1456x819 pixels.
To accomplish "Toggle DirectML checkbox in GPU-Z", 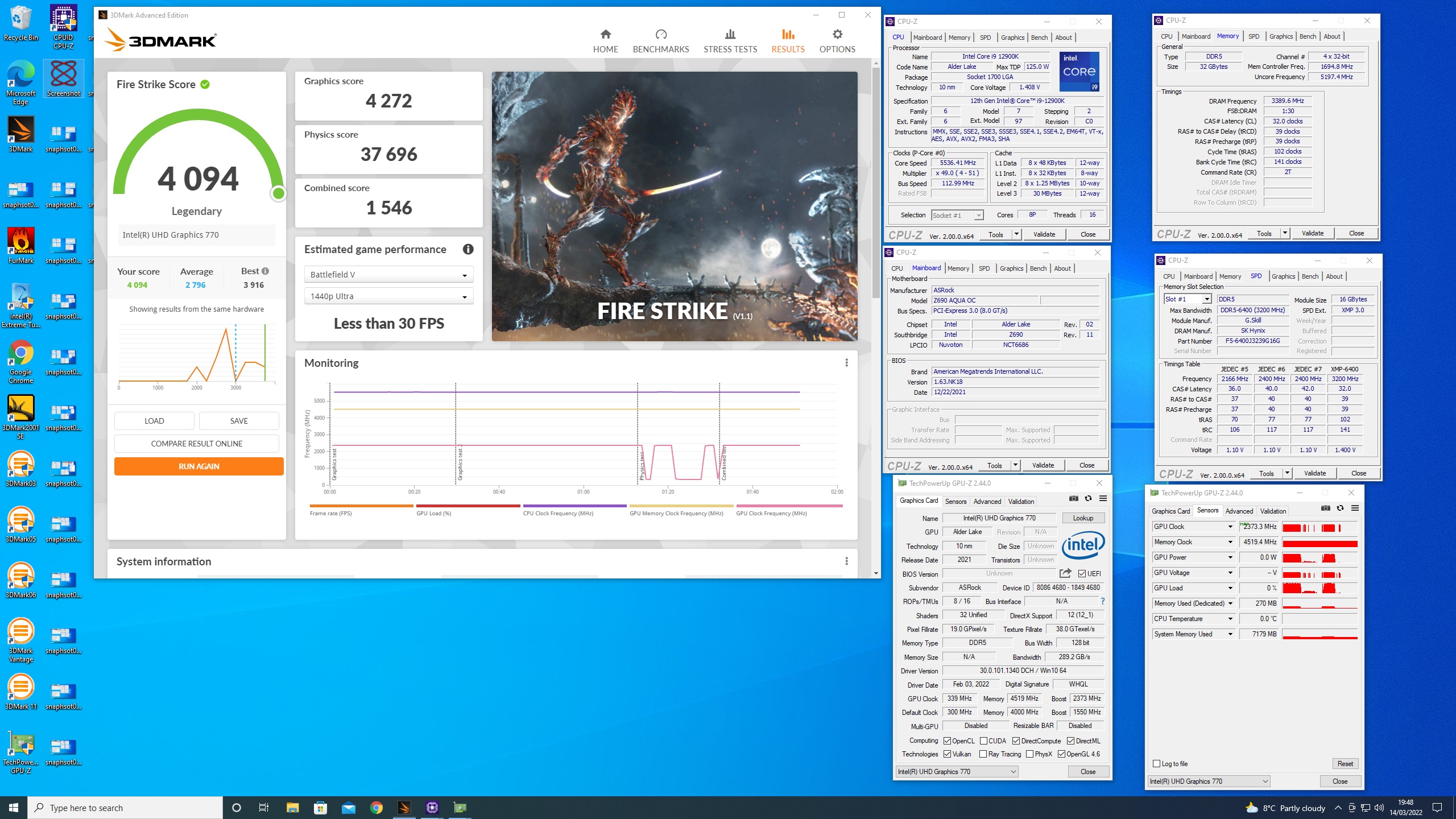I will (1070, 741).
